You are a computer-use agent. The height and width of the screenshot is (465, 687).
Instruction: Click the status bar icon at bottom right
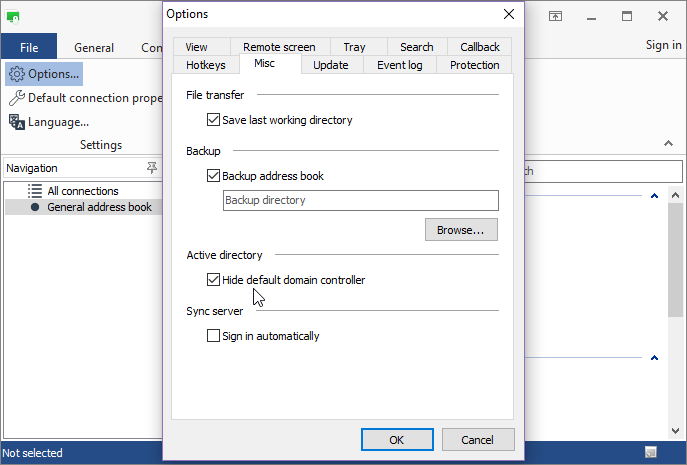click(x=651, y=453)
